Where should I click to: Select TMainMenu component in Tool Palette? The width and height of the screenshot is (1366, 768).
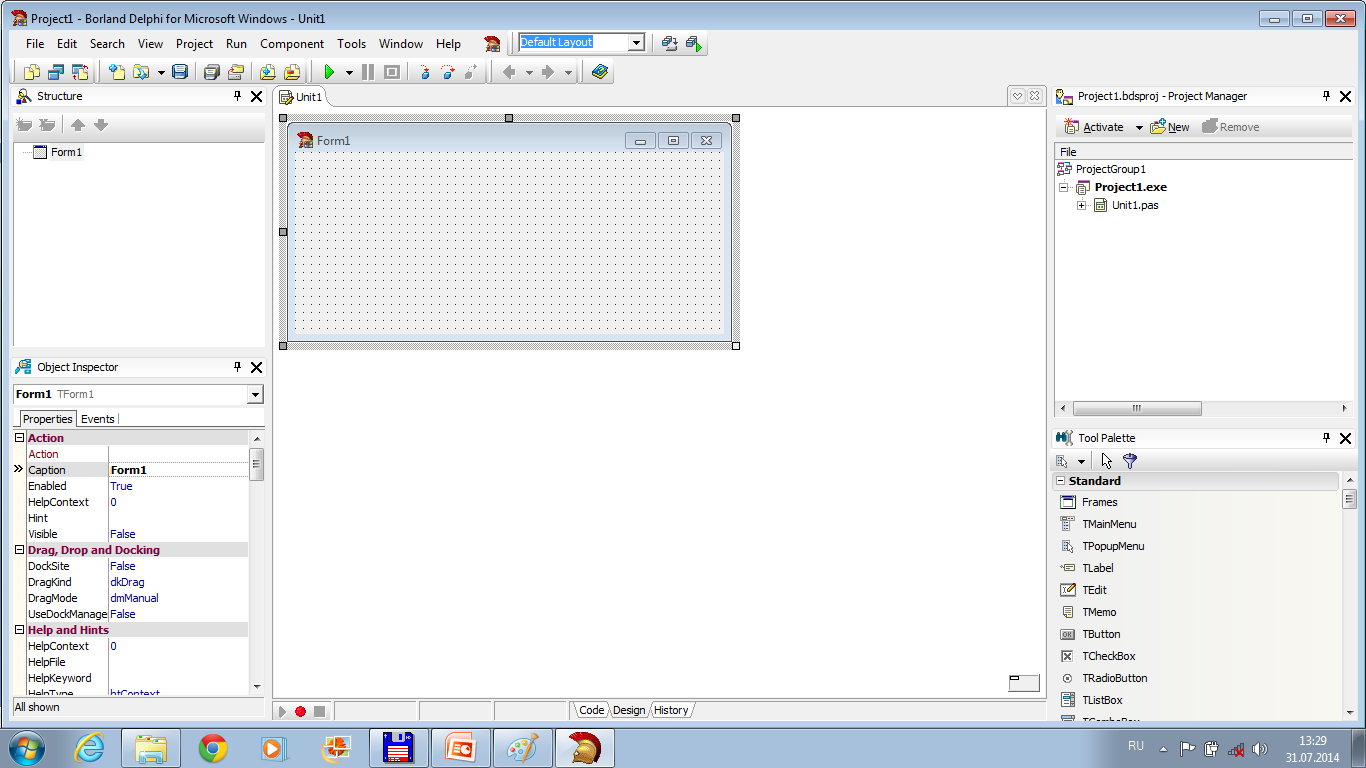[x=1098, y=524]
